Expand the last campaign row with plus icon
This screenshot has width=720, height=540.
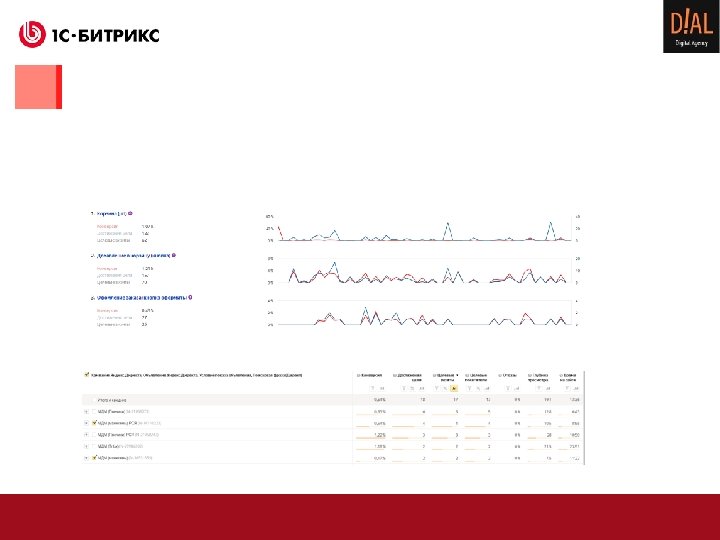point(86,458)
